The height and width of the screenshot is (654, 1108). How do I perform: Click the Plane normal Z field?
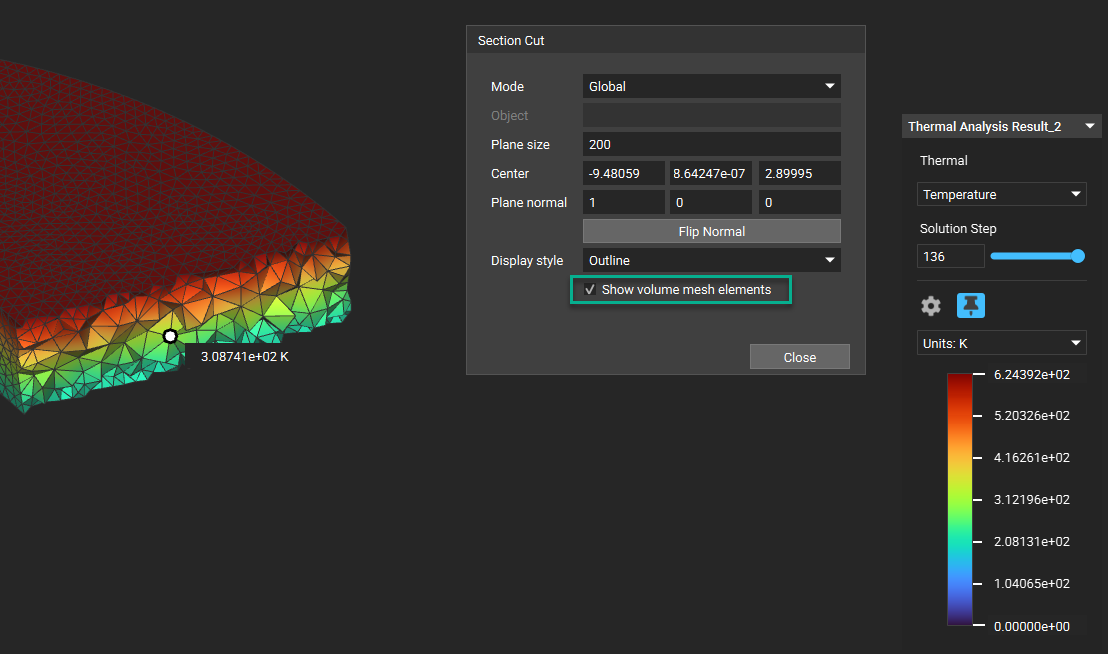(x=799, y=203)
